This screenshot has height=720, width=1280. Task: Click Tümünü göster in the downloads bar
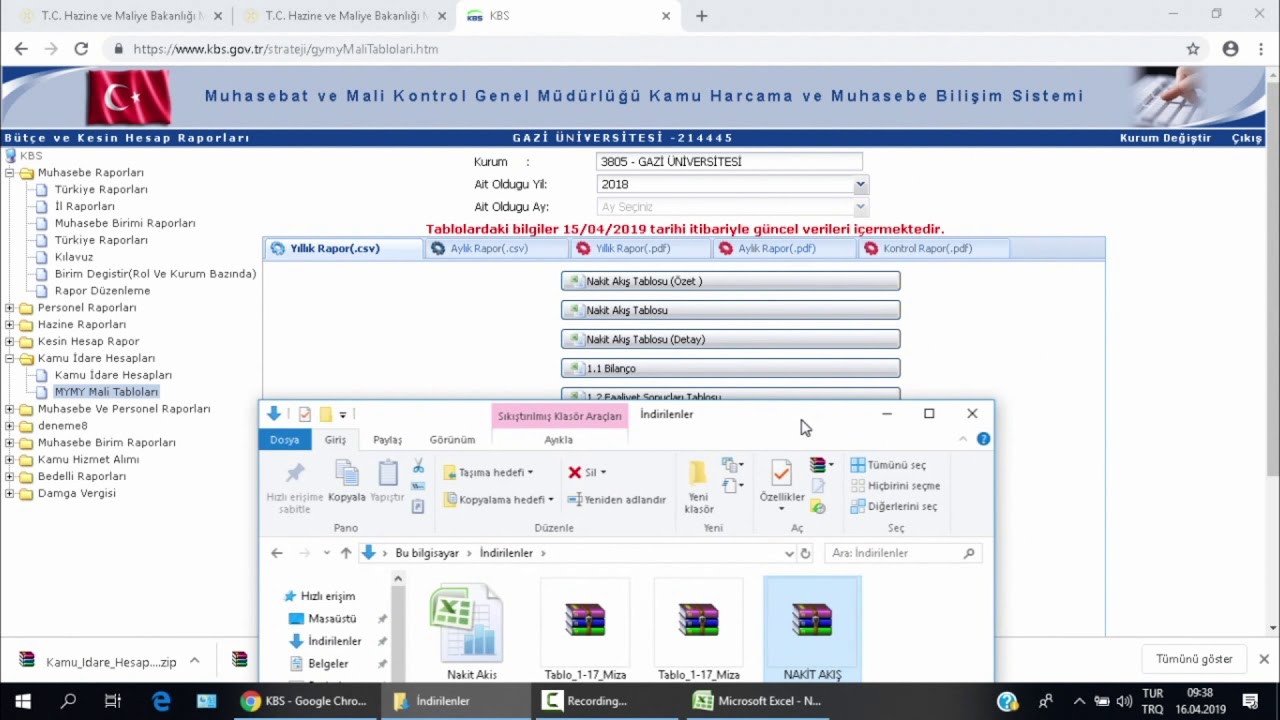click(1194, 659)
